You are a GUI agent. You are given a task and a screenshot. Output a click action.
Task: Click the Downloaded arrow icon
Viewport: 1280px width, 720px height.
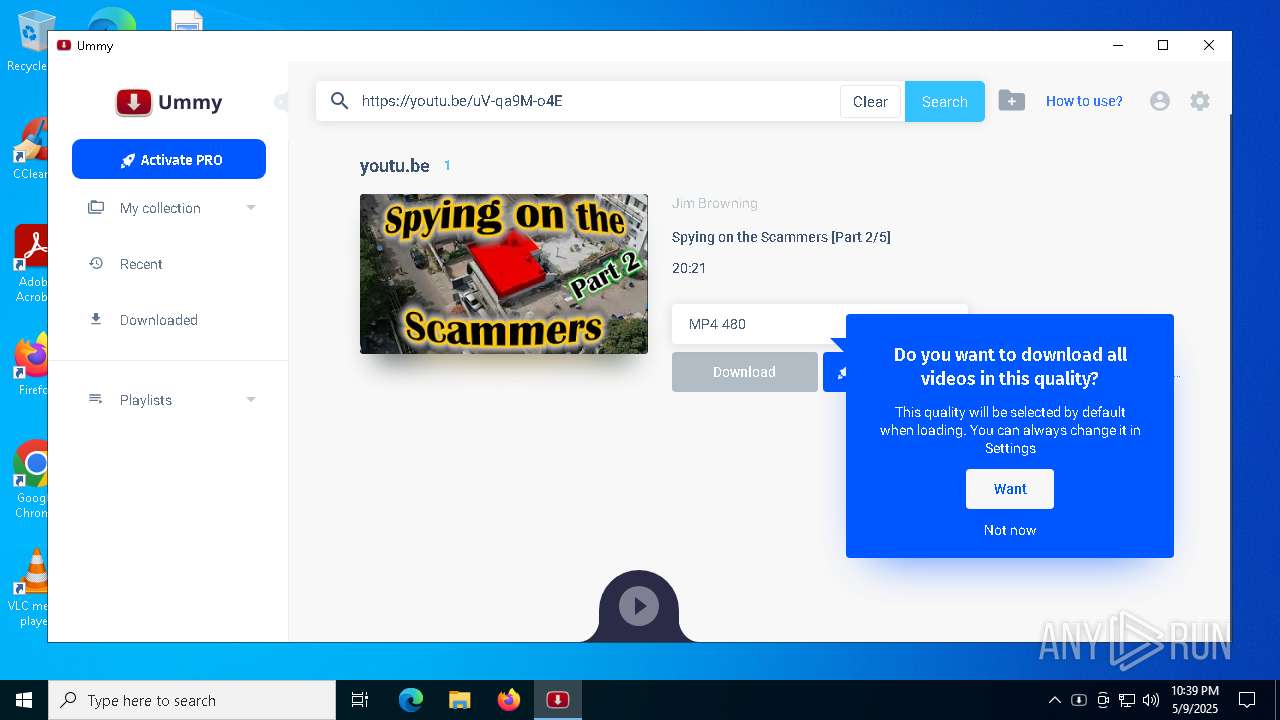coord(96,320)
